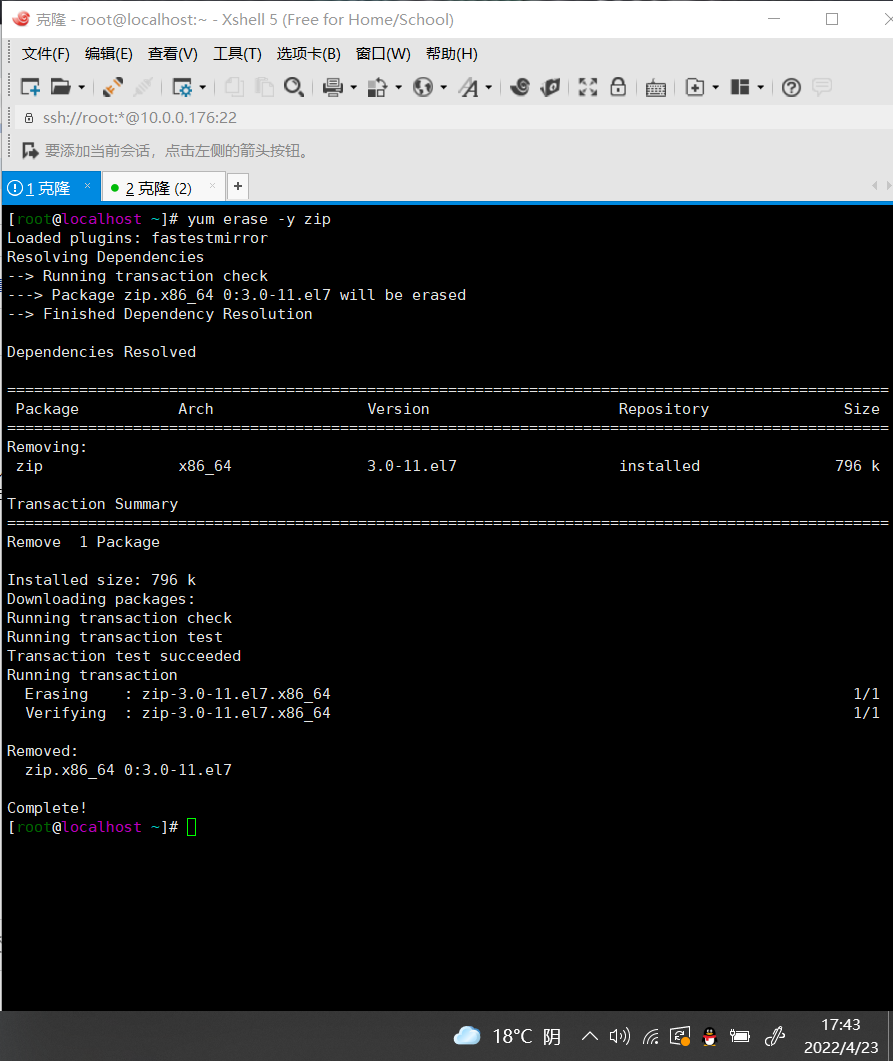This screenshot has width=893, height=1061.
Task: Click the QQ penguin tray icon
Action: [x=710, y=1037]
